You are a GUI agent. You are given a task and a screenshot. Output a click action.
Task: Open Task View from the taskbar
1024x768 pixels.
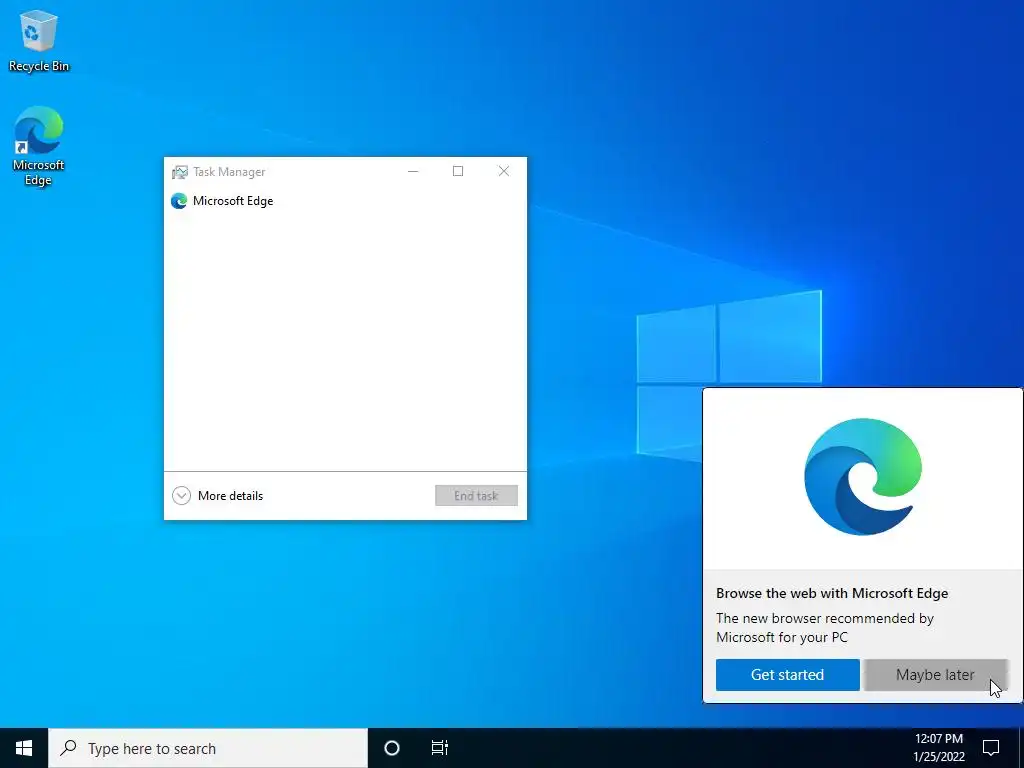click(440, 748)
